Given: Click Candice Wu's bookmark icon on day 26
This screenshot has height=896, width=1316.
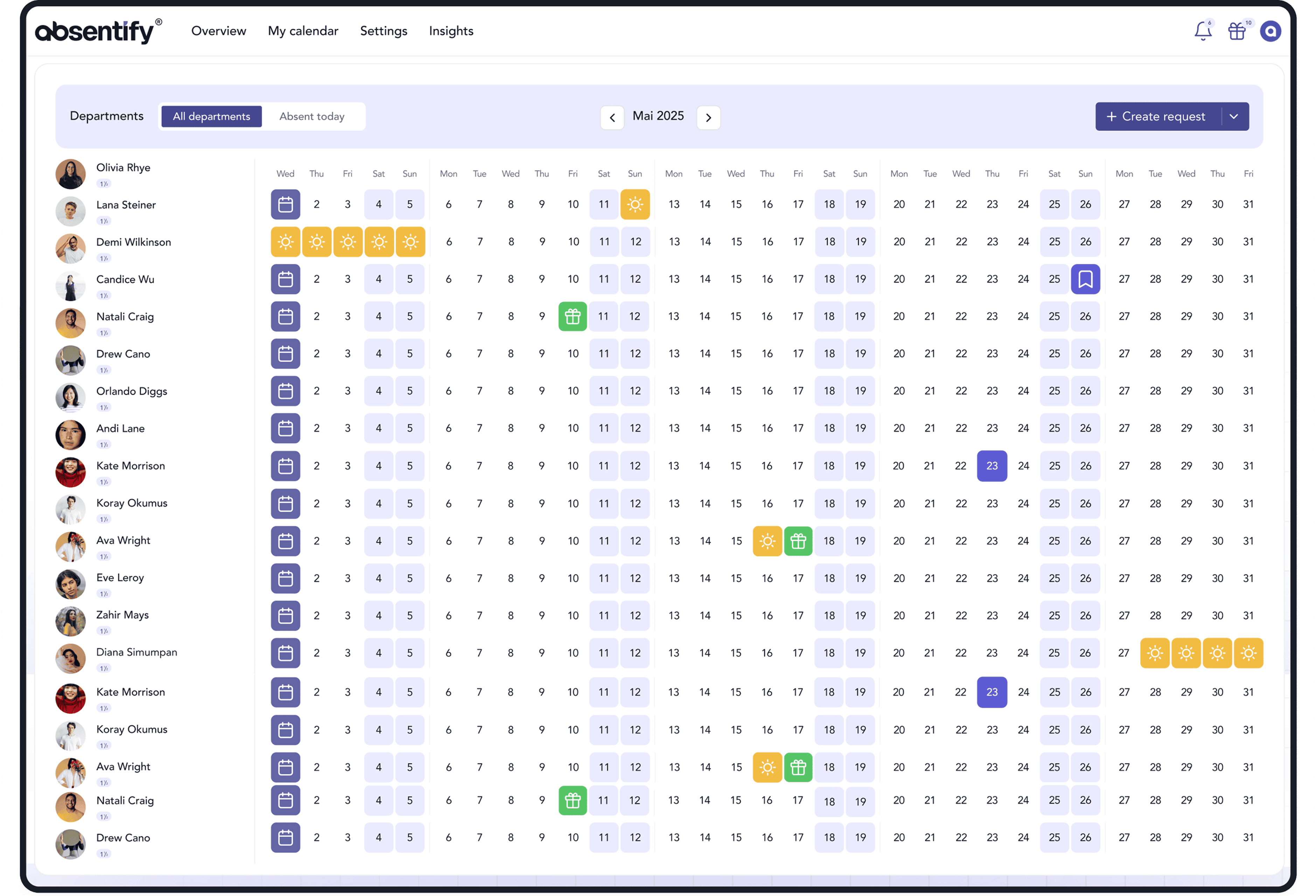Looking at the screenshot, I should point(1085,279).
